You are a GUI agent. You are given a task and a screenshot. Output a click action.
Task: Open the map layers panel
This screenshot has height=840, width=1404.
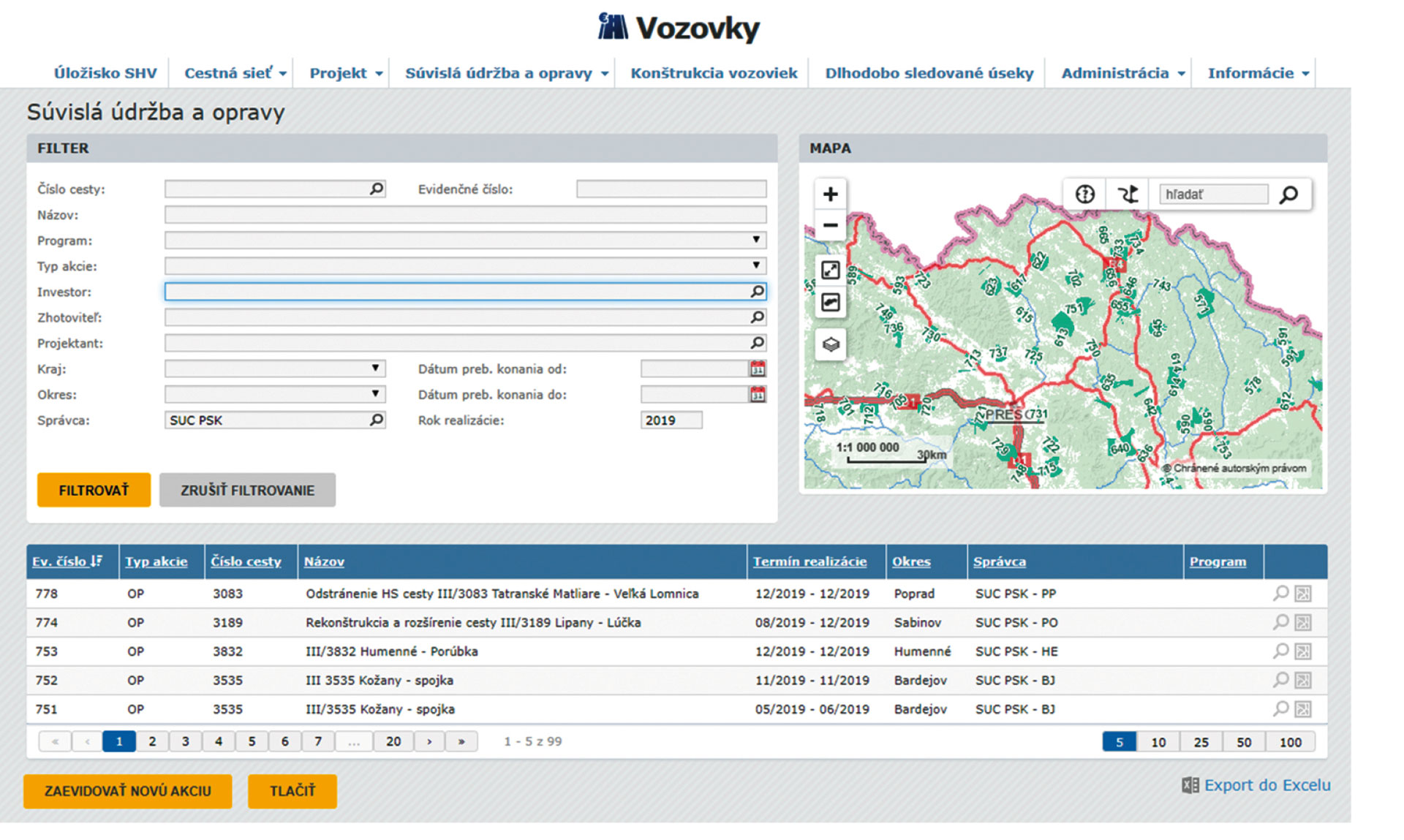[830, 344]
